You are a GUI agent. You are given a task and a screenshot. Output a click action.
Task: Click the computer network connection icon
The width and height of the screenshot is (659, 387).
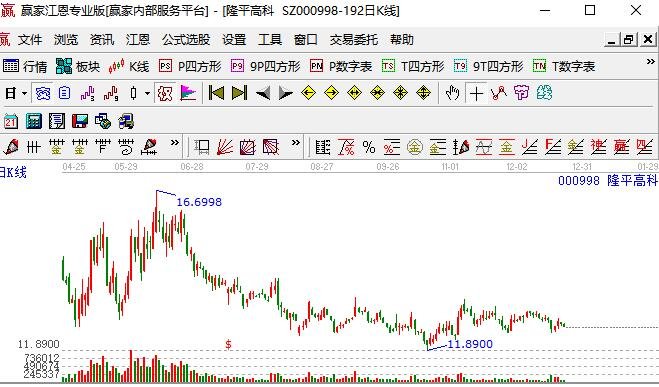[x=126, y=121]
